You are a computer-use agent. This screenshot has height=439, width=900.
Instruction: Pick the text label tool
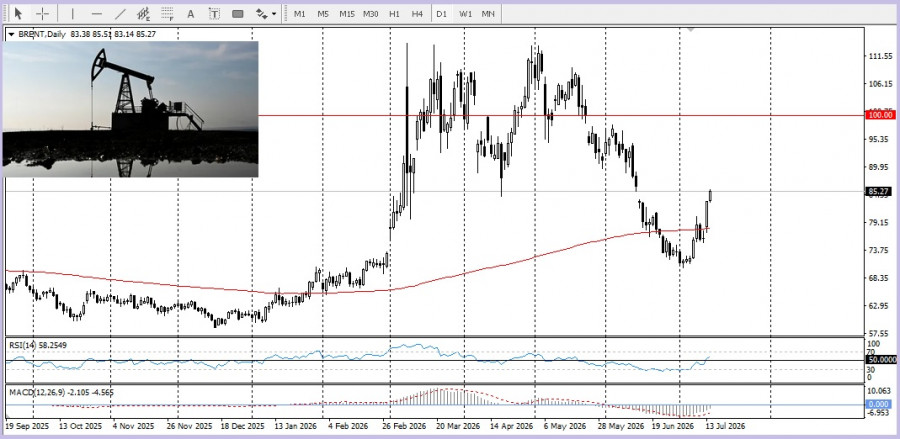pyautogui.click(x=214, y=14)
